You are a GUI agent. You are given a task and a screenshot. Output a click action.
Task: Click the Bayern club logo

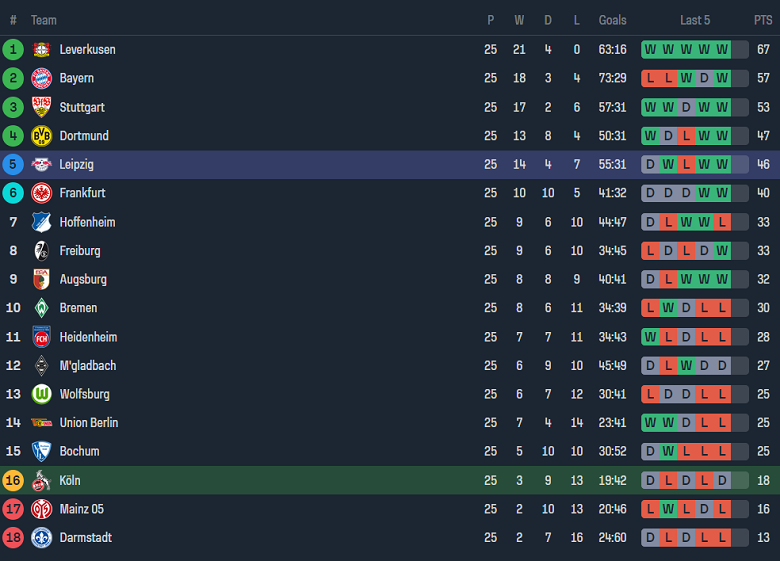coord(41,78)
